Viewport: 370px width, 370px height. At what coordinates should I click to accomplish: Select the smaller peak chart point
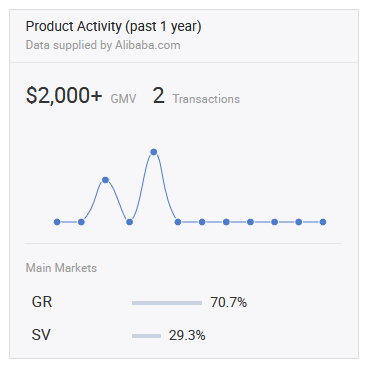pos(105,180)
